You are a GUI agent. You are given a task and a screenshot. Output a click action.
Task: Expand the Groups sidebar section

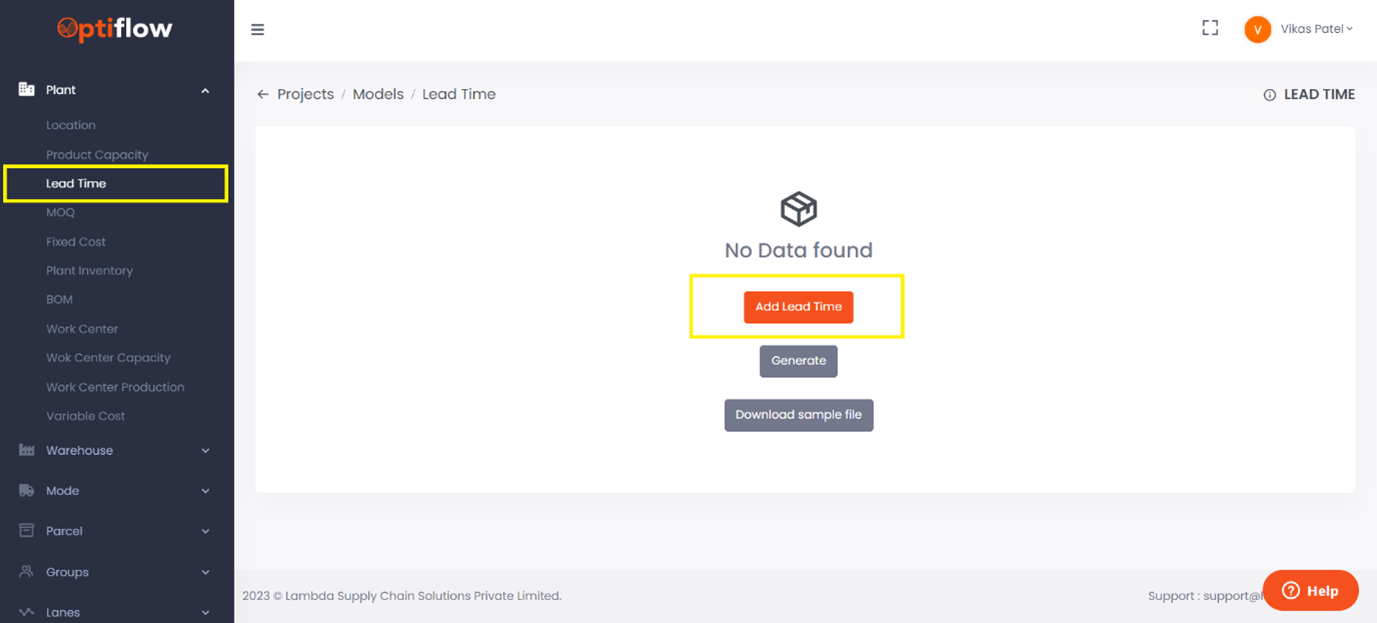pyautogui.click(x=205, y=572)
